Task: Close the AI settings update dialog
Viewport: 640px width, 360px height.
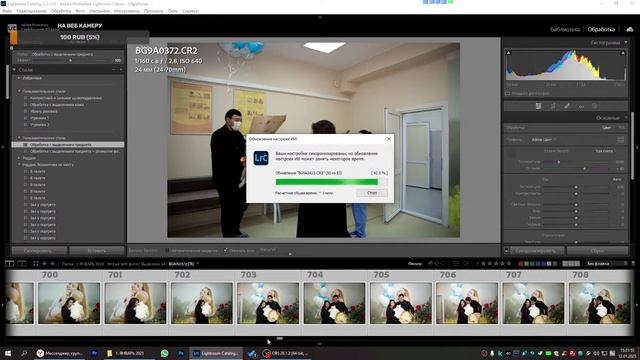Action: pyautogui.click(x=389, y=139)
